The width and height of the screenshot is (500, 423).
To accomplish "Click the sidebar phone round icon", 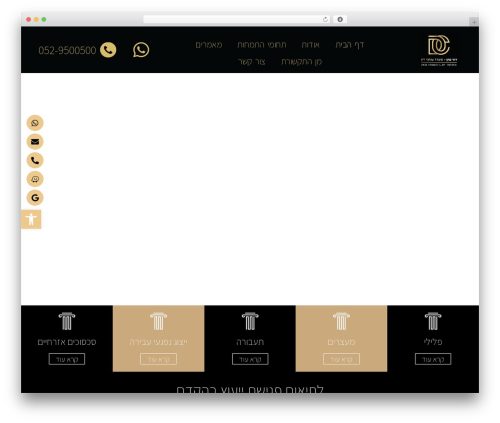I will tap(35, 160).
